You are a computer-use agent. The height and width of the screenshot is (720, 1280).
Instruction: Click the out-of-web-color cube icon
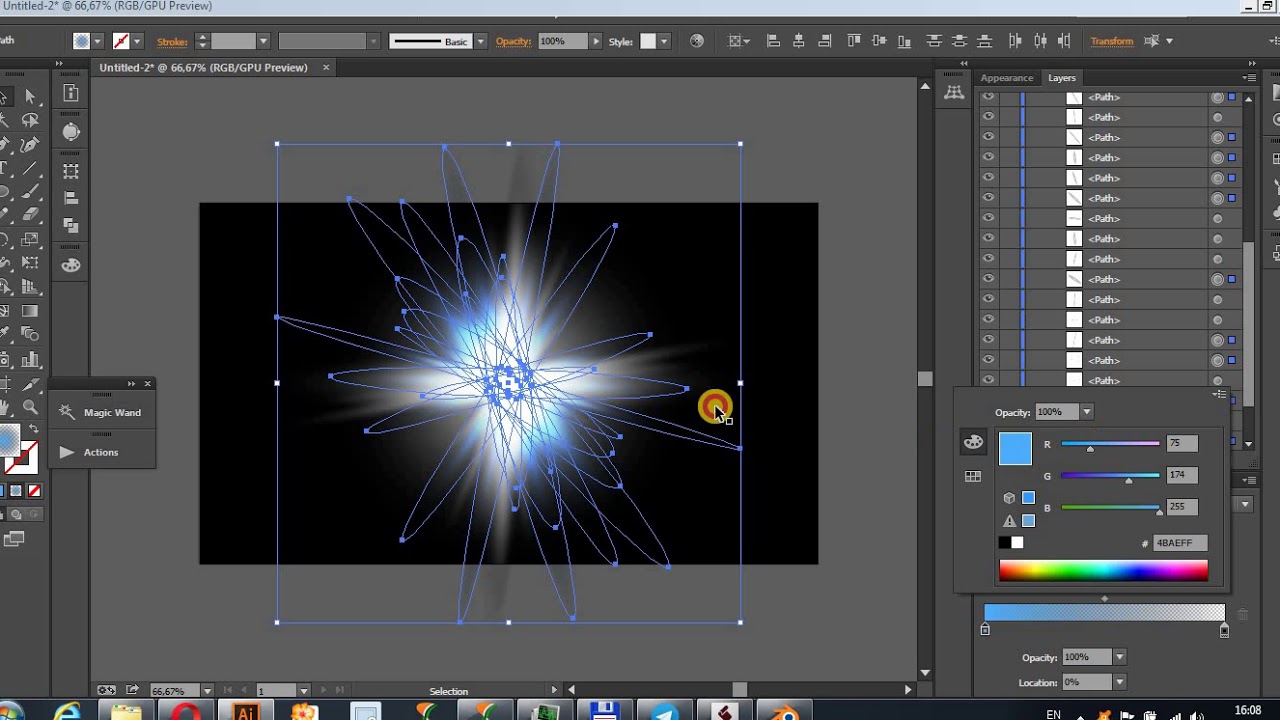click(1009, 498)
